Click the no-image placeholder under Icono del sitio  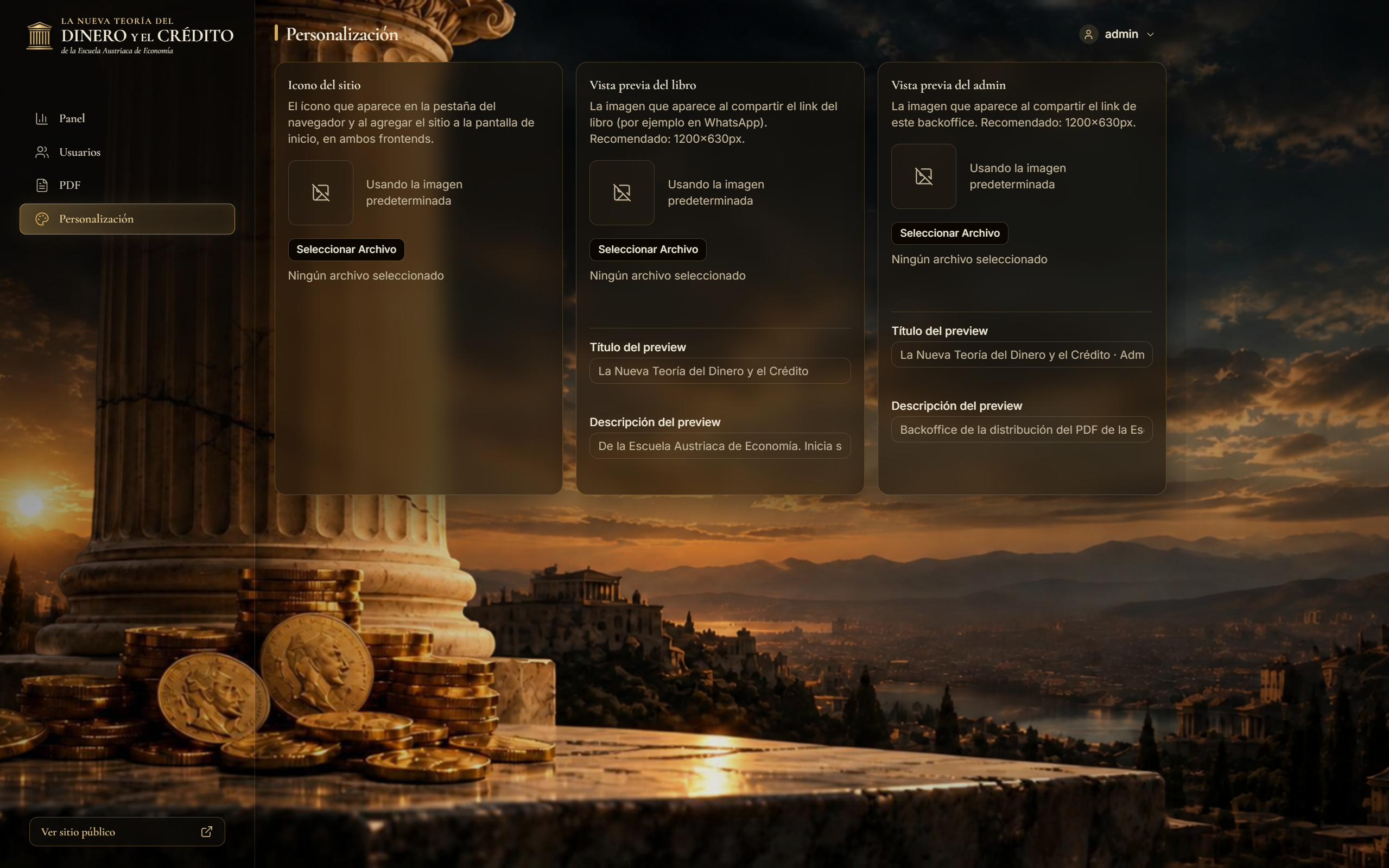[320, 193]
